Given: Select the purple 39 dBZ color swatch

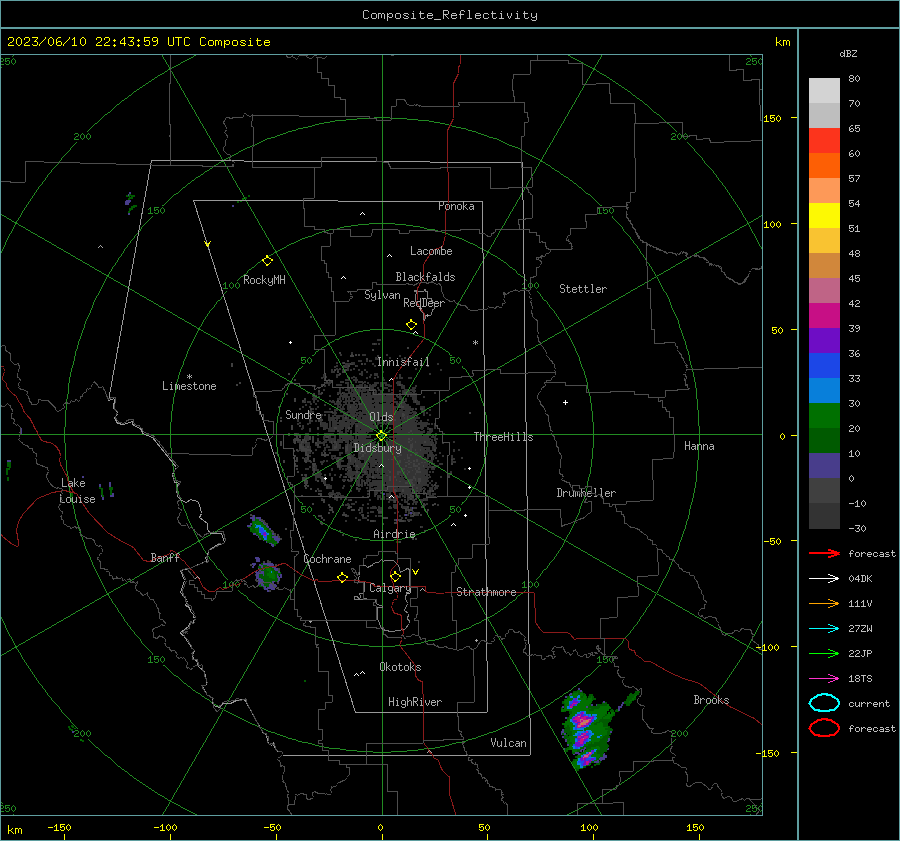Looking at the screenshot, I should 824,340.
